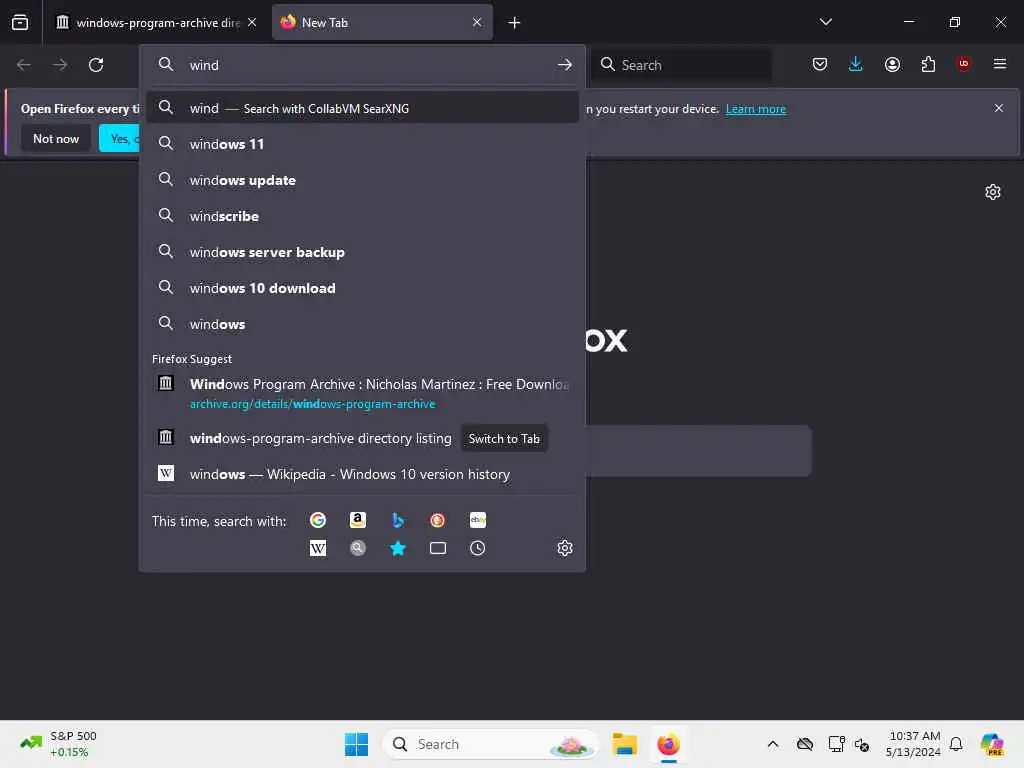Select wind Search with CollabVM SearXNG
The image size is (1024, 768).
[x=362, y=108]
